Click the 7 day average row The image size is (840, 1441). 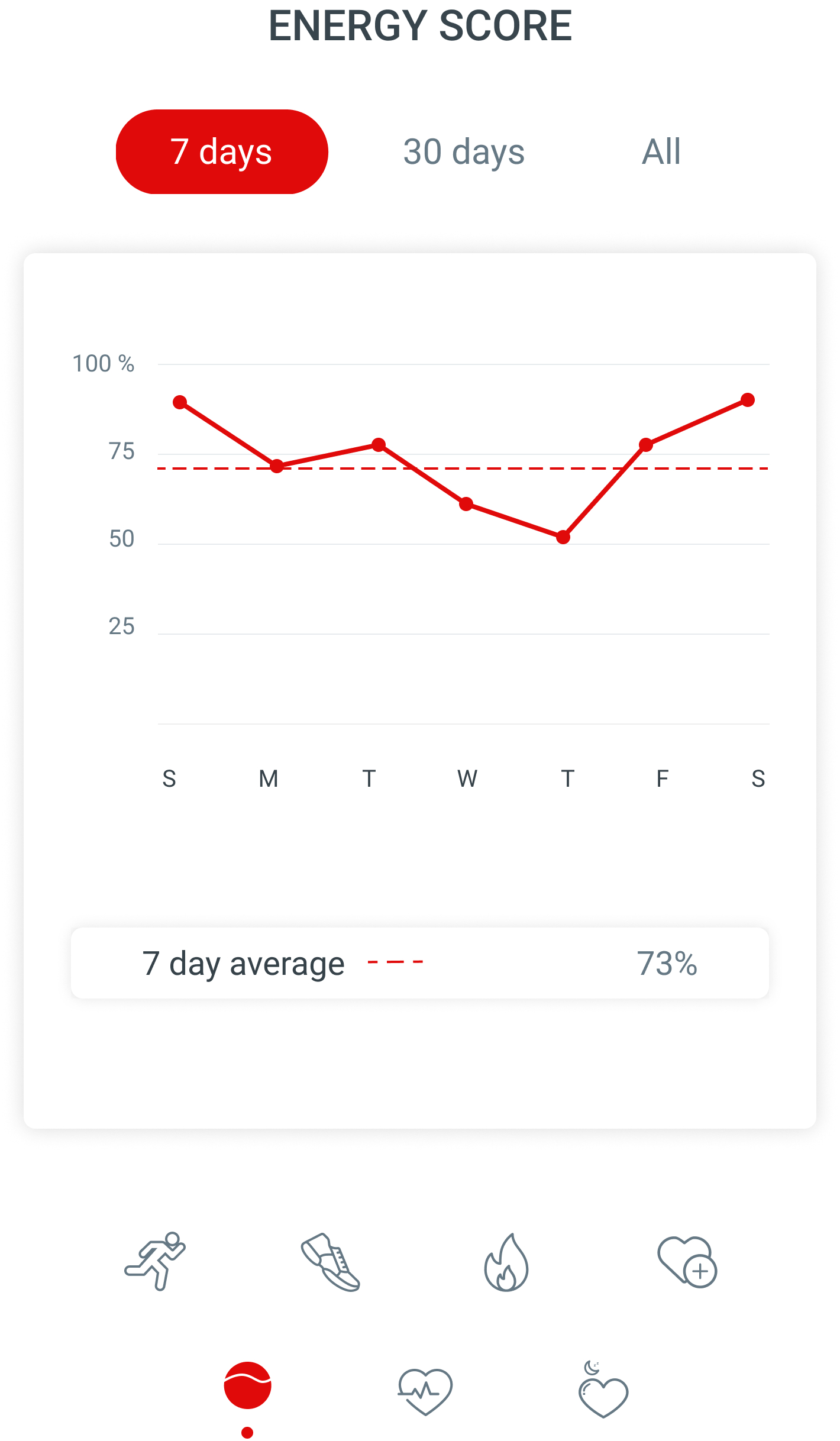tap(420, 963)
